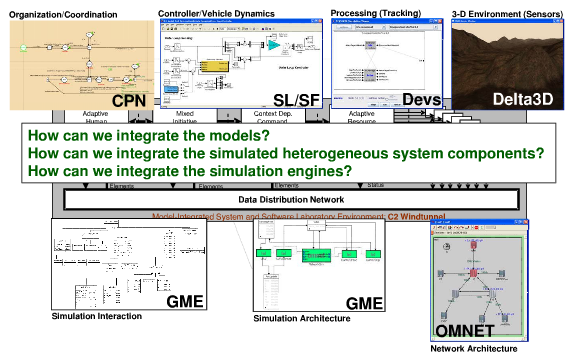
Task: Select the central red router node in OMNET
Action: 473,273
